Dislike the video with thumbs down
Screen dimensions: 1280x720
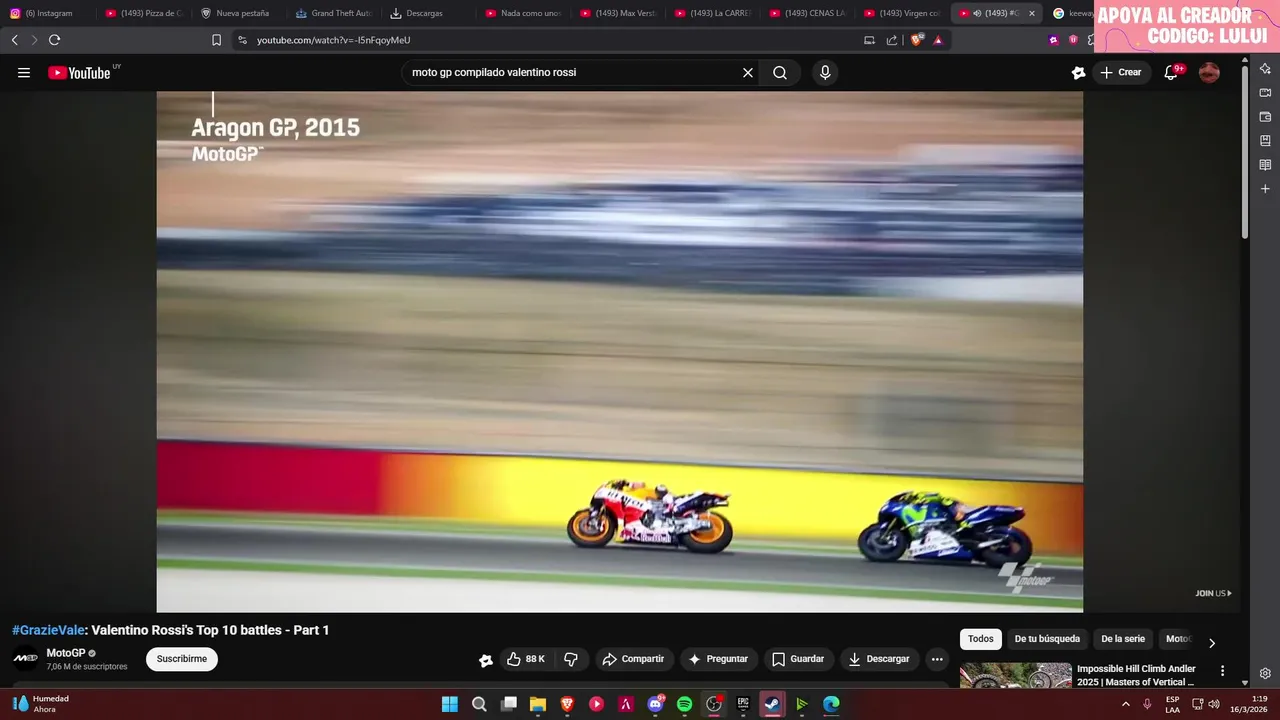[571, 659]
